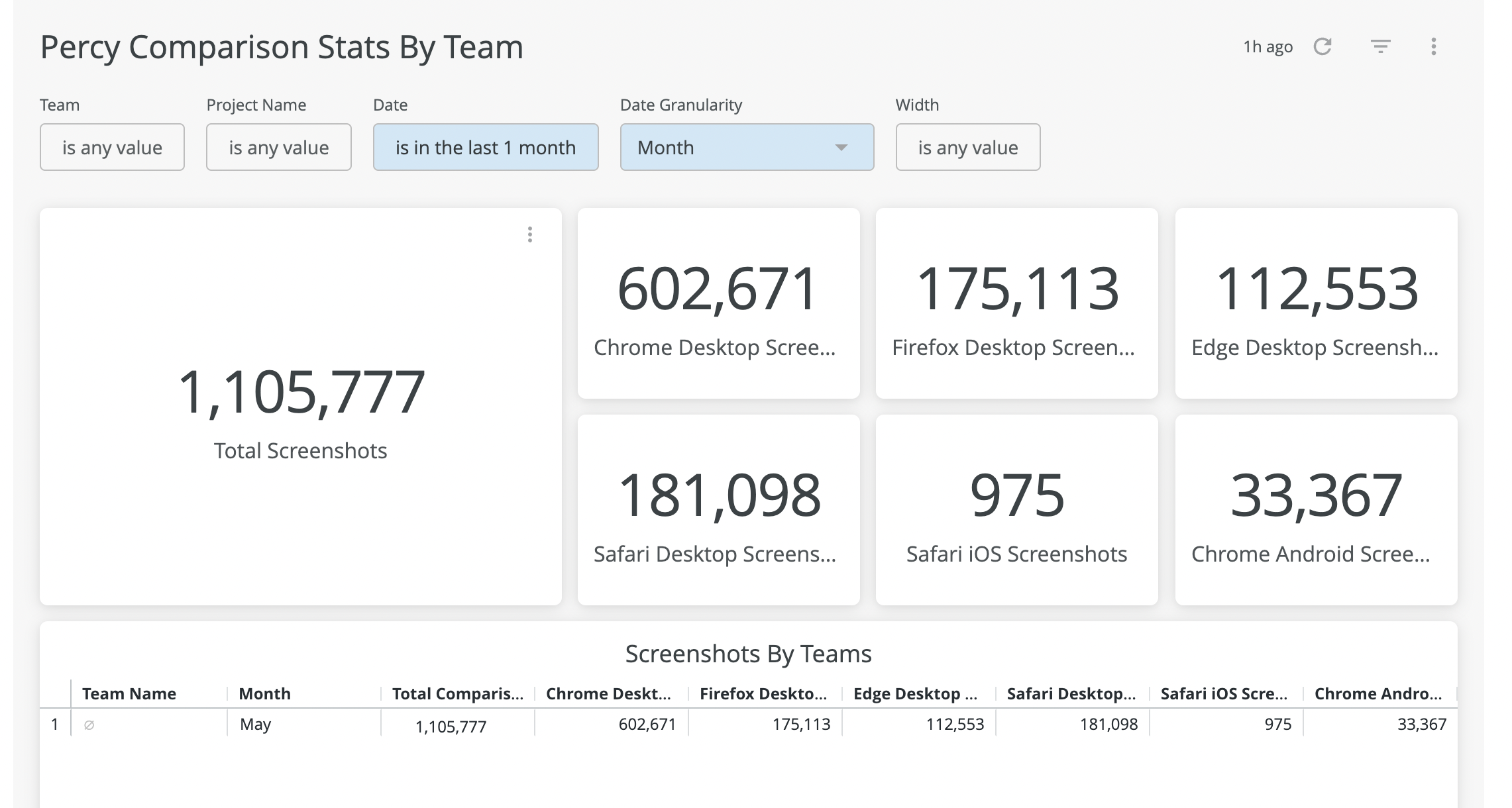This screenshot has width=1512, height=808.
Task: Open the Width filter value box
Action: pos(967,147)
